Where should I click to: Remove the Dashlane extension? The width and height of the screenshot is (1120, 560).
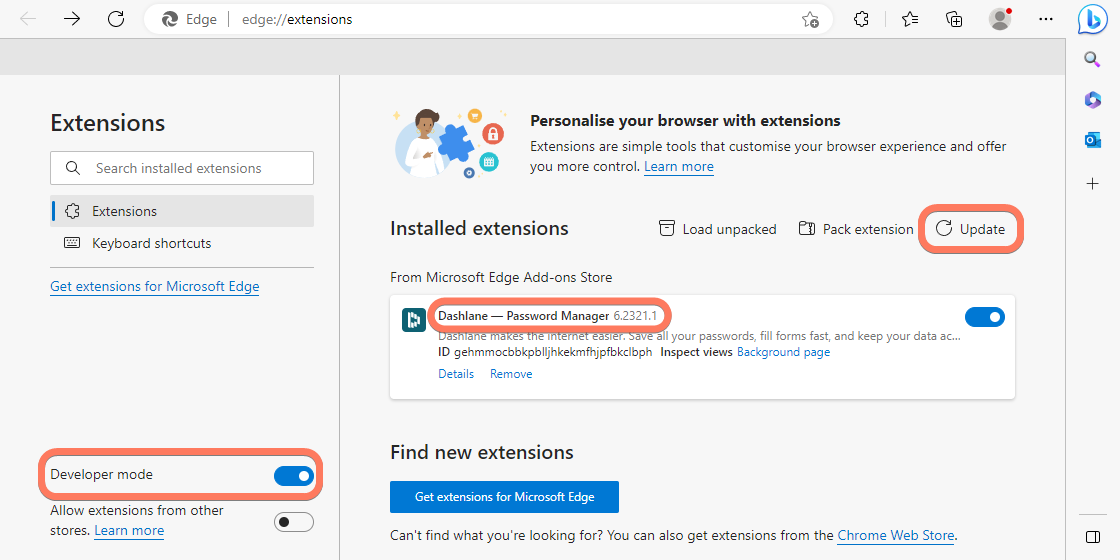[x=511, y=374]
